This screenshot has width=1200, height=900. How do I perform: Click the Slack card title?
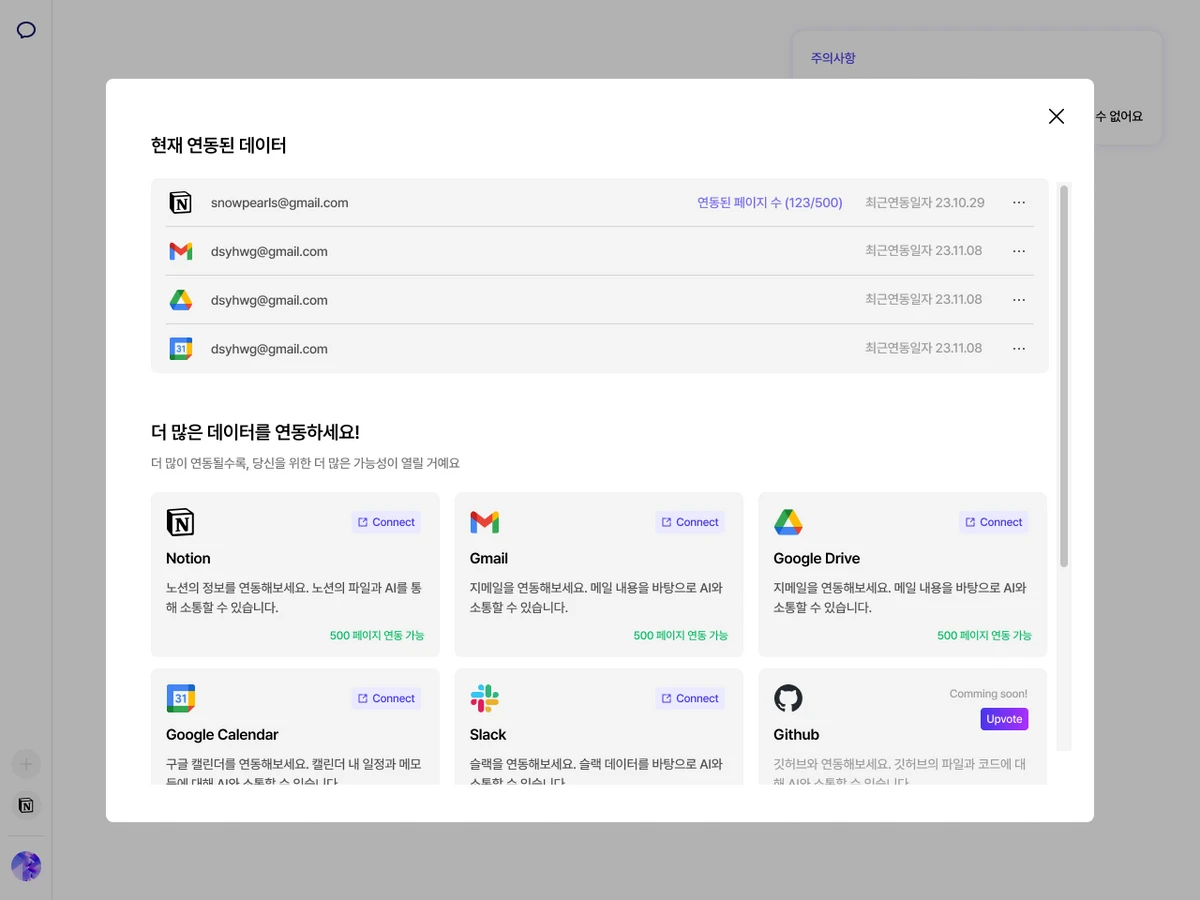(x=488, y=734)
